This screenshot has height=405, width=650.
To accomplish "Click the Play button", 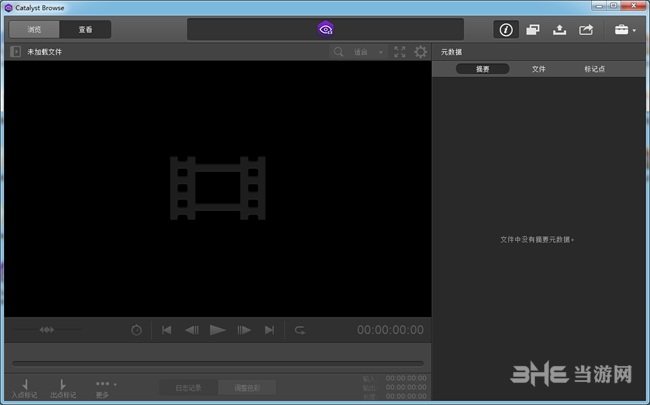I will (x=218, y=330).
